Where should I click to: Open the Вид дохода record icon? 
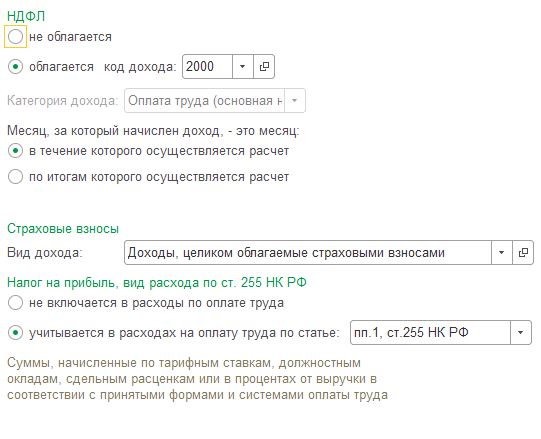523,253
